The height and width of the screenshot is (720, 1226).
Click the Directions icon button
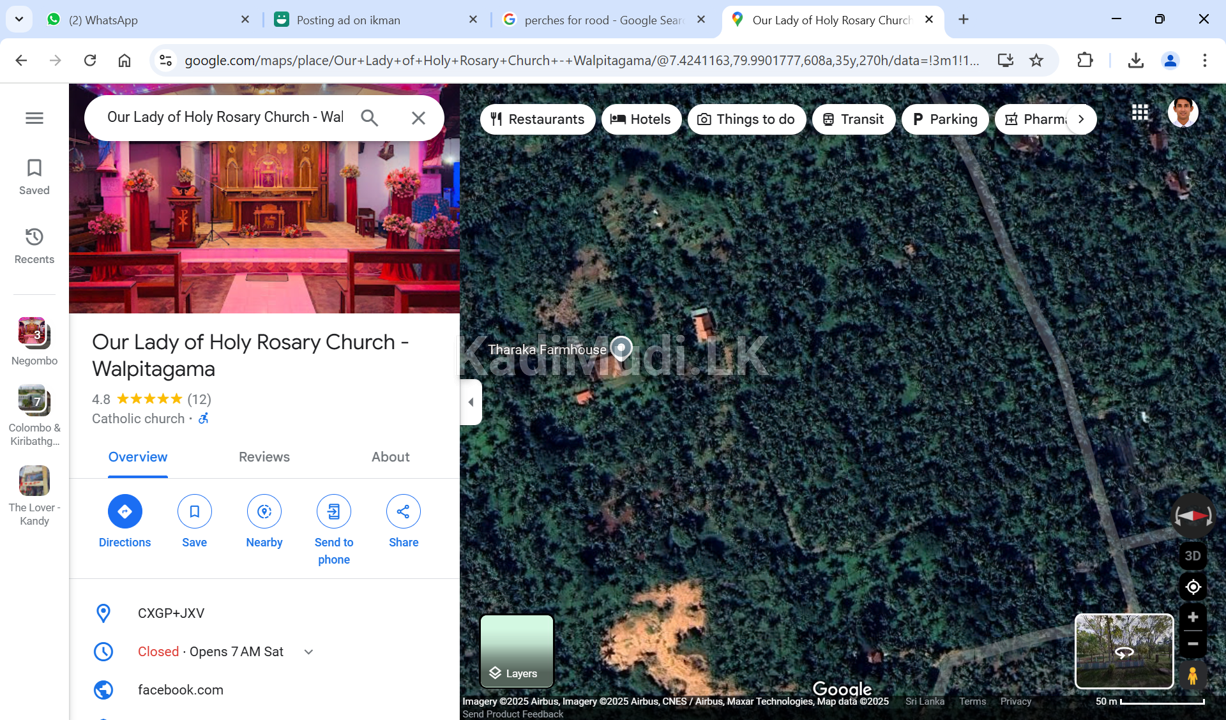coord(124,512)
